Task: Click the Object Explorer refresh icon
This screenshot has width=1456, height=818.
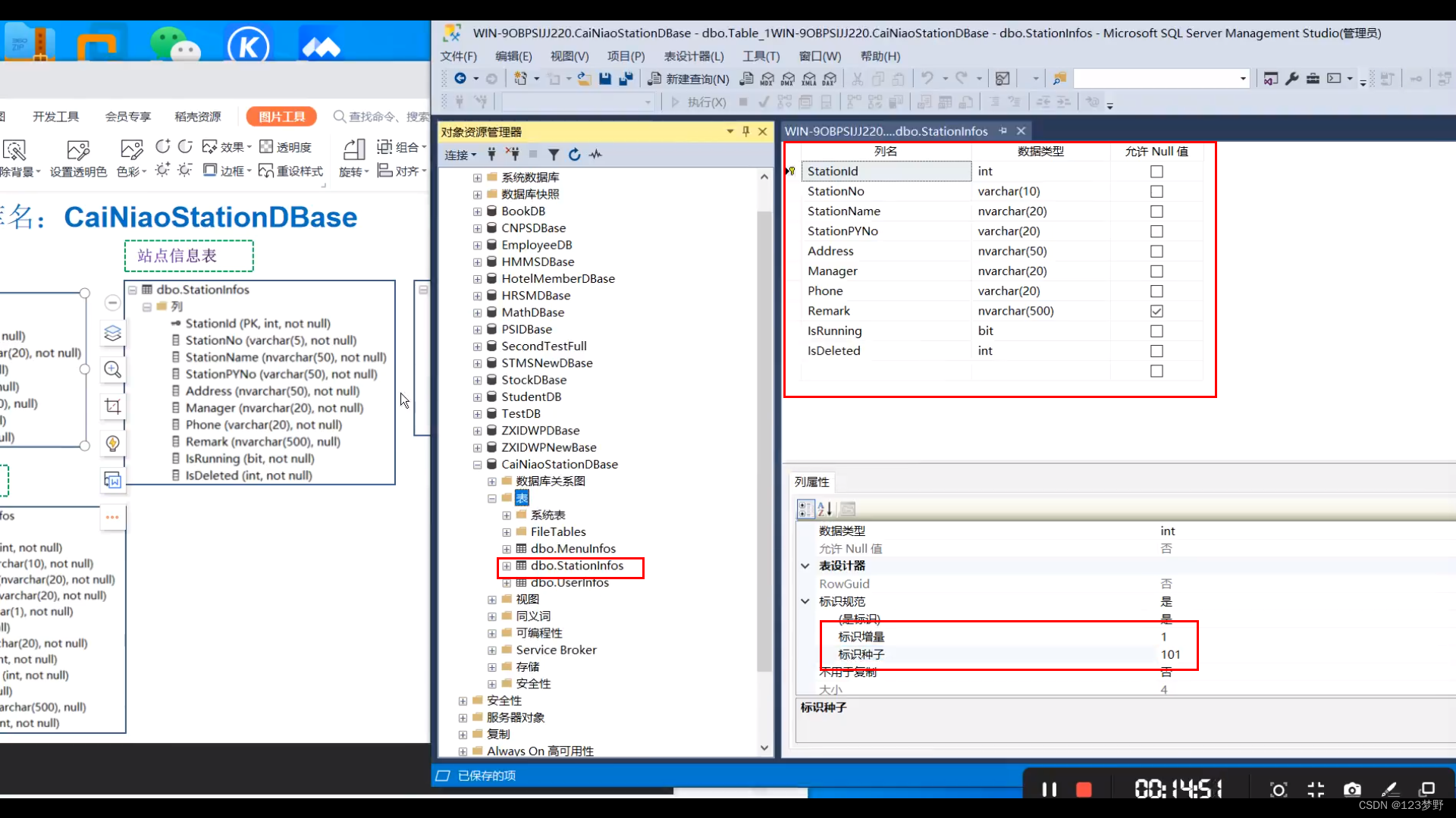Action: [x=575, y=155]
